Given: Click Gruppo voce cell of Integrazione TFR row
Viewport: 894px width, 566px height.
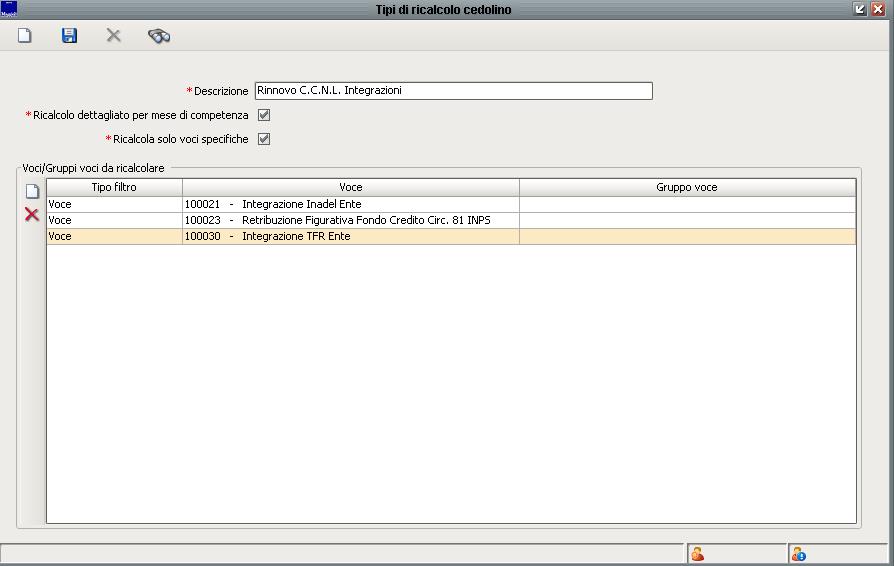Looking at the screenshot, I should (x=688, y=236).
